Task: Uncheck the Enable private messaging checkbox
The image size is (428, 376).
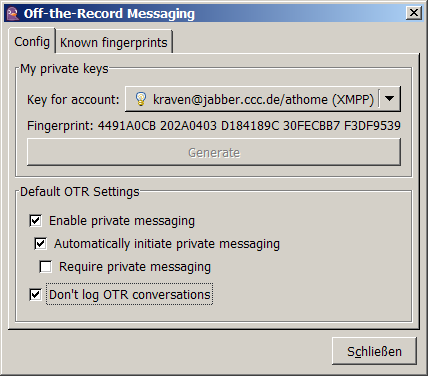Action: tap(36, 221)
